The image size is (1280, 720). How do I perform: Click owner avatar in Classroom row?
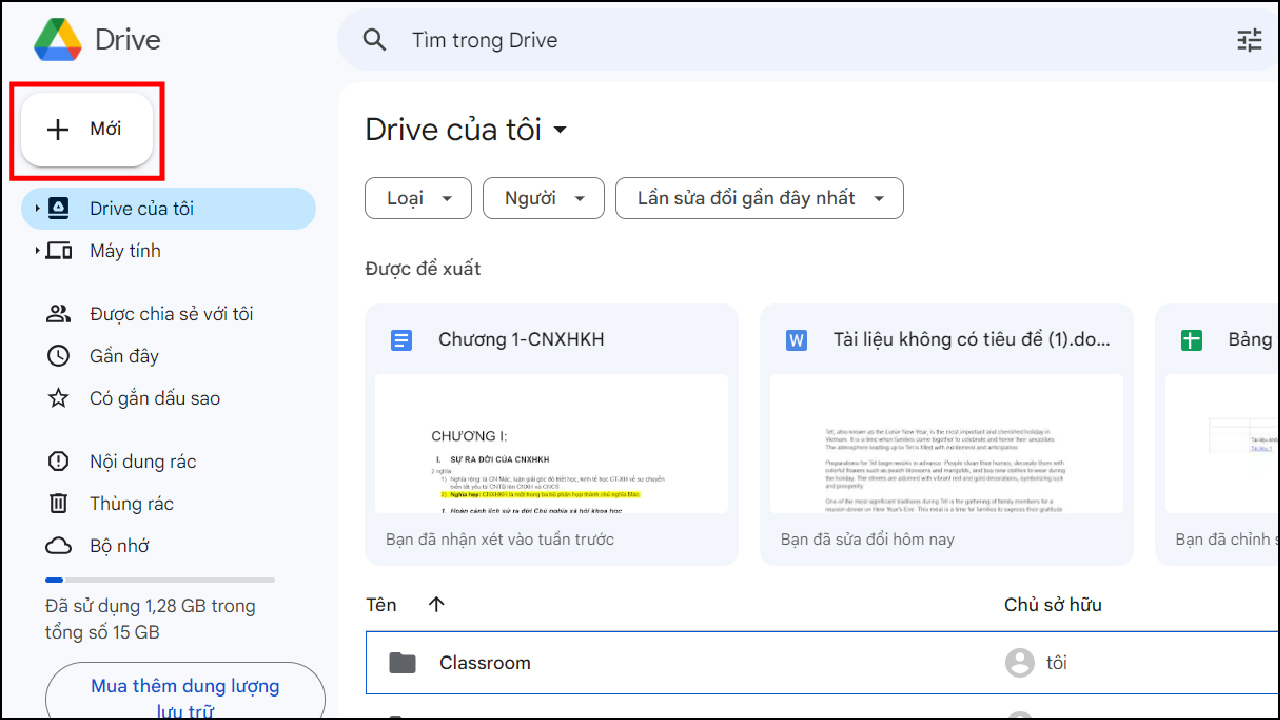click(1019, 662)
